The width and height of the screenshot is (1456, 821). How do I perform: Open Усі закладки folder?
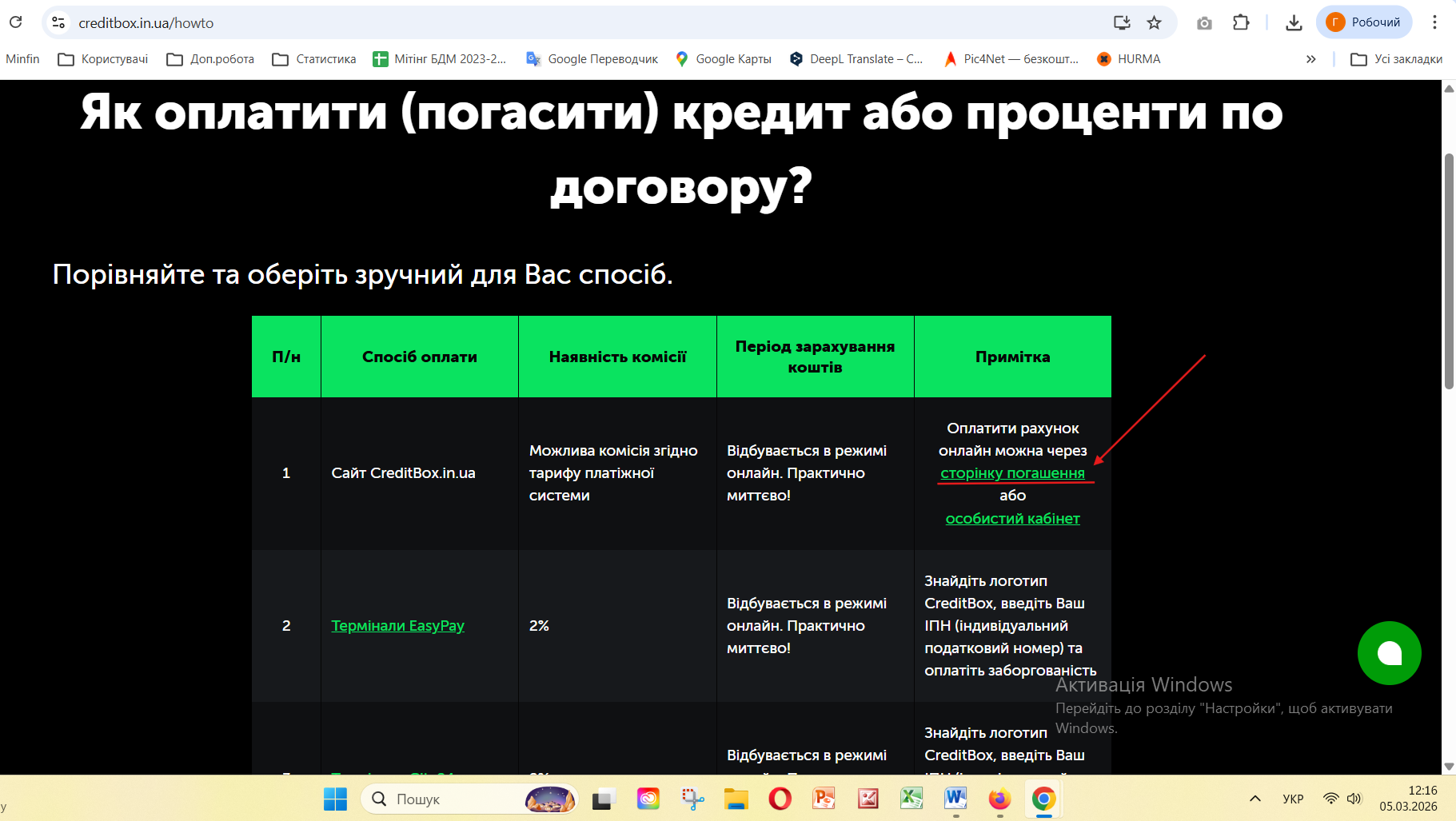click(x=1396, y=59)
